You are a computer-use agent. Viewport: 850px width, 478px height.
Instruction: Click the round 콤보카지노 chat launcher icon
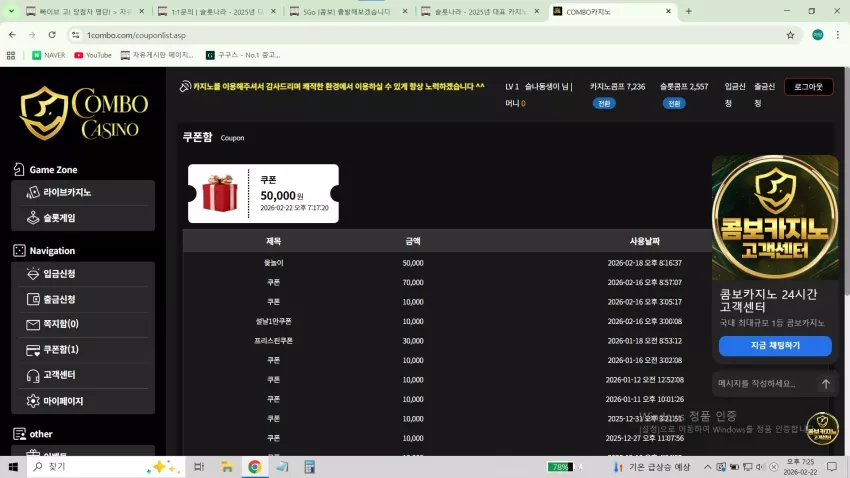(822, 428)
